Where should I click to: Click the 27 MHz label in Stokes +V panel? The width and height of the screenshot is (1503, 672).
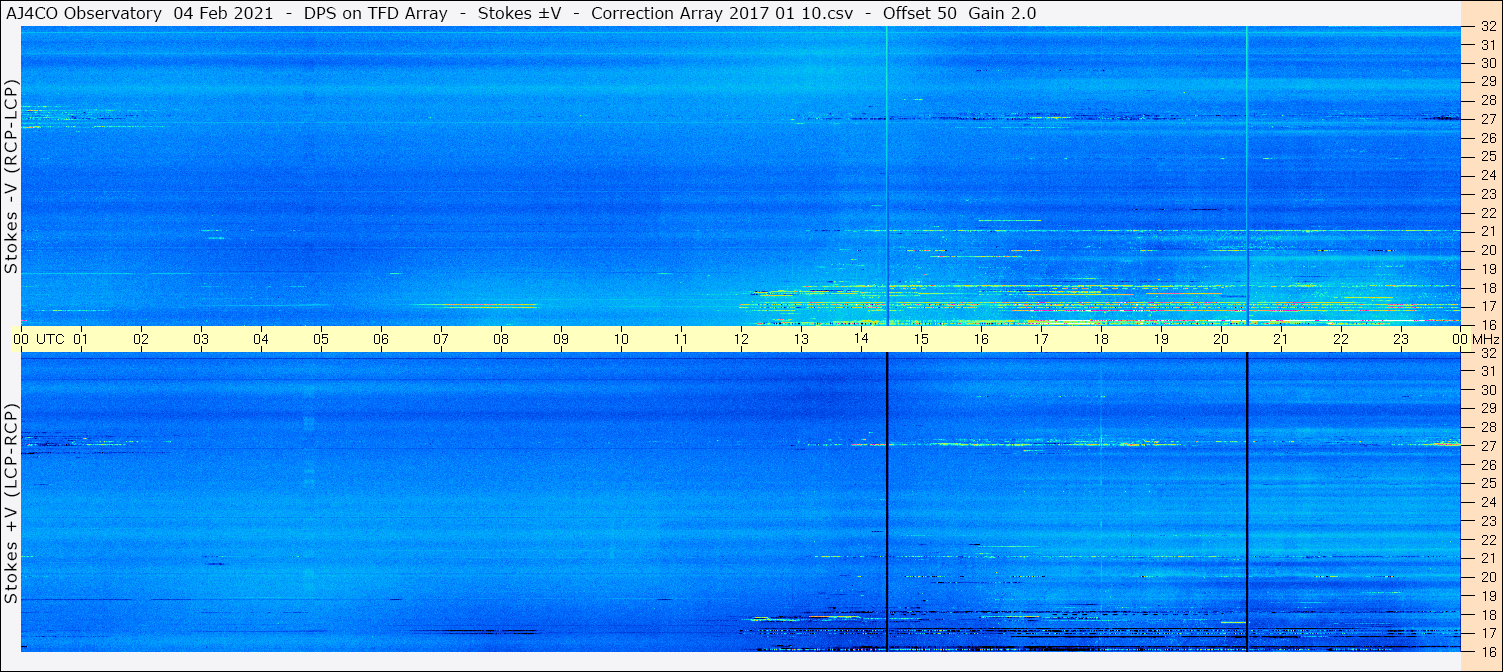(1488, 446)
